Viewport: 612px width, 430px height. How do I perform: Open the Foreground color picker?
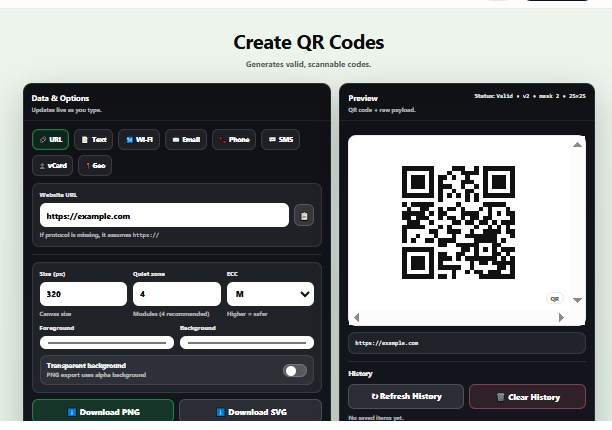click(106, 342)
